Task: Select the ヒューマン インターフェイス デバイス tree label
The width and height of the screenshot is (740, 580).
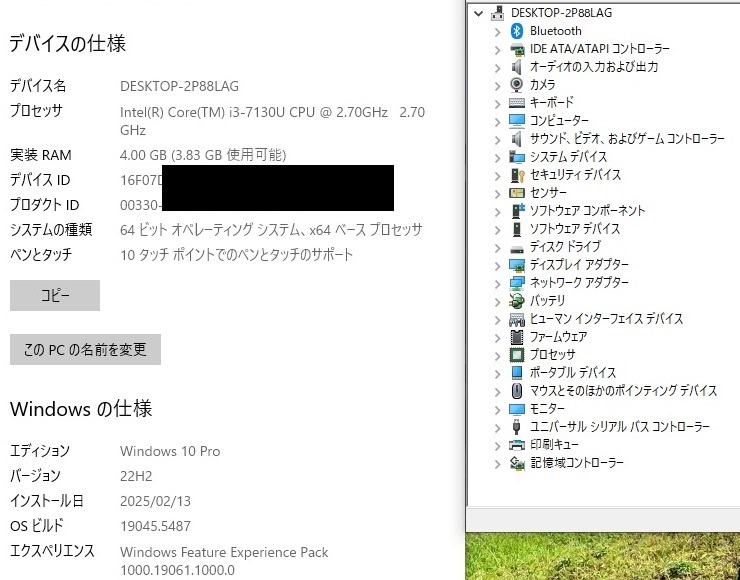Action: tap(606, 319)
